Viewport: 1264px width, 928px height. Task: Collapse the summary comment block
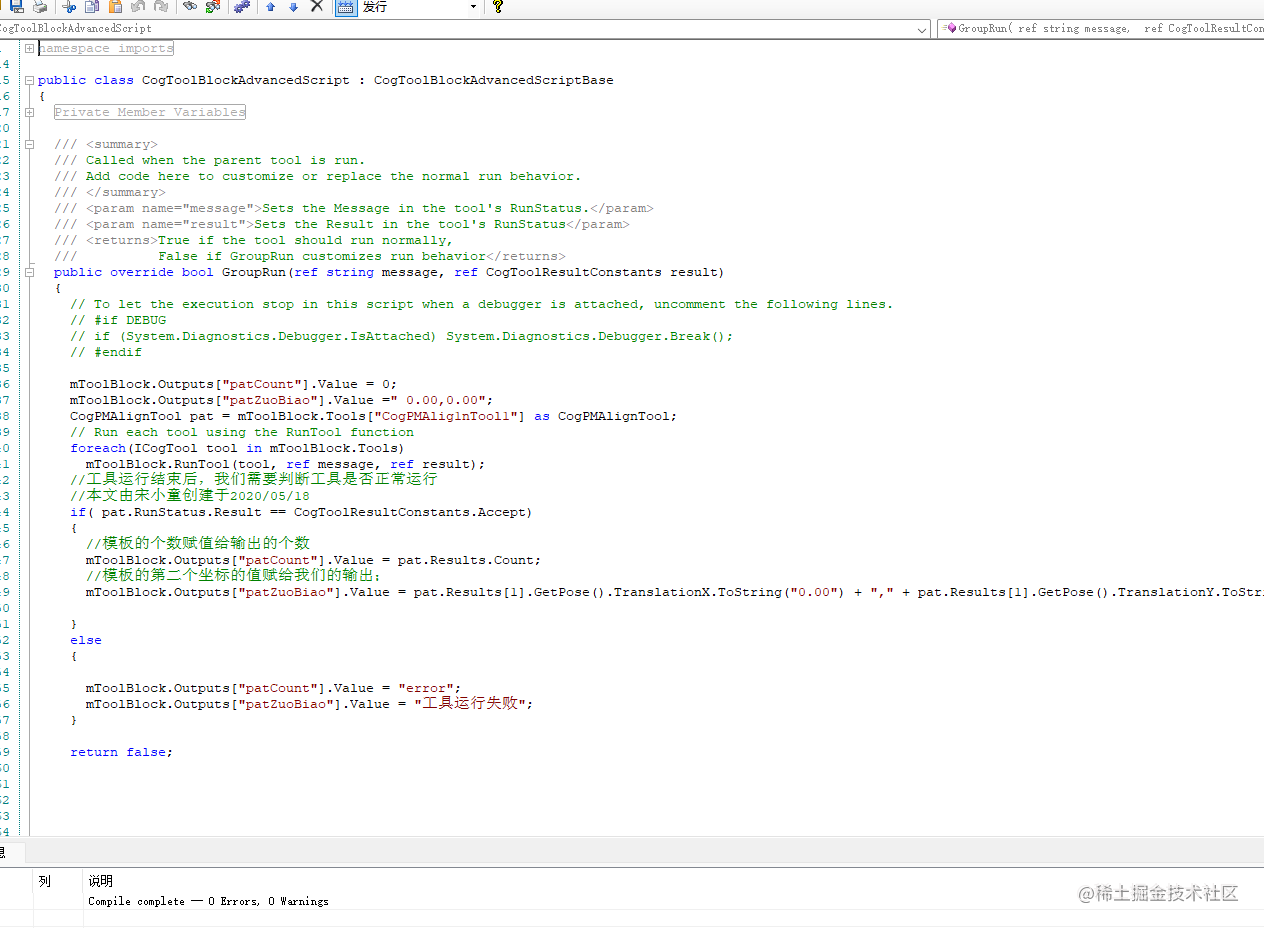coord(30,144)
